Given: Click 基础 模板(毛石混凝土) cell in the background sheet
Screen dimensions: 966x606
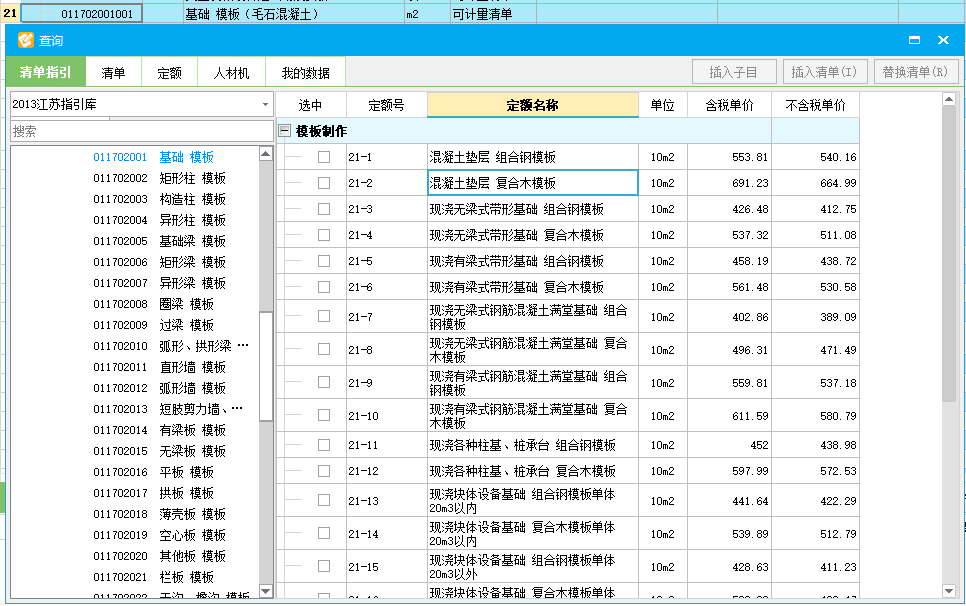Looking at the screenshot, I should (294, 14).
